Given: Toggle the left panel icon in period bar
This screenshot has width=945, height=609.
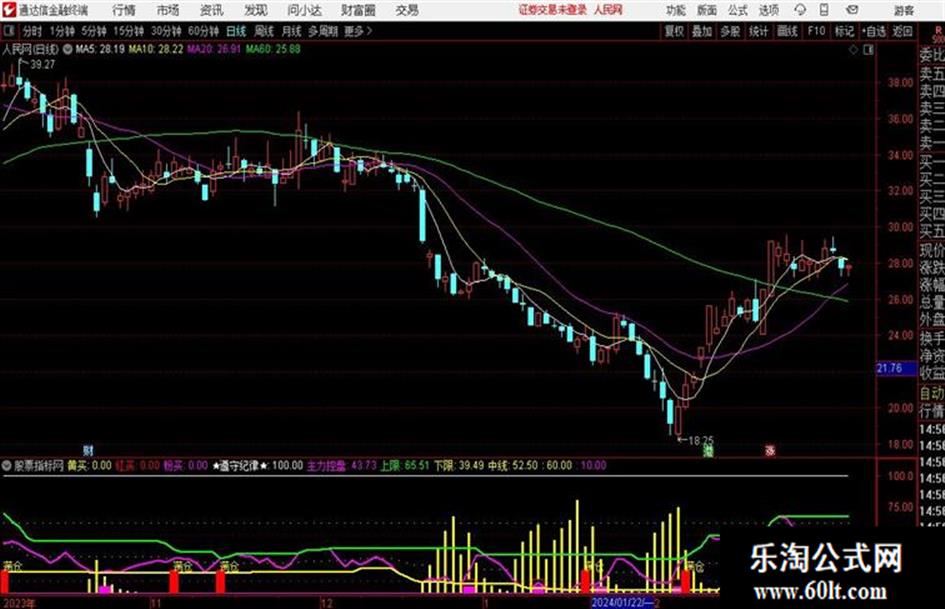Looking at the screenshot, I should click(9, 31).
